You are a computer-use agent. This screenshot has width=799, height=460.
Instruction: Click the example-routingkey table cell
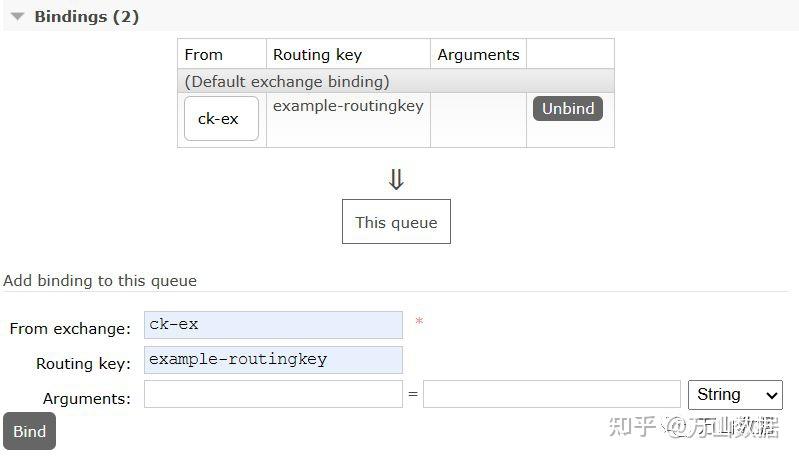(348, 106)
